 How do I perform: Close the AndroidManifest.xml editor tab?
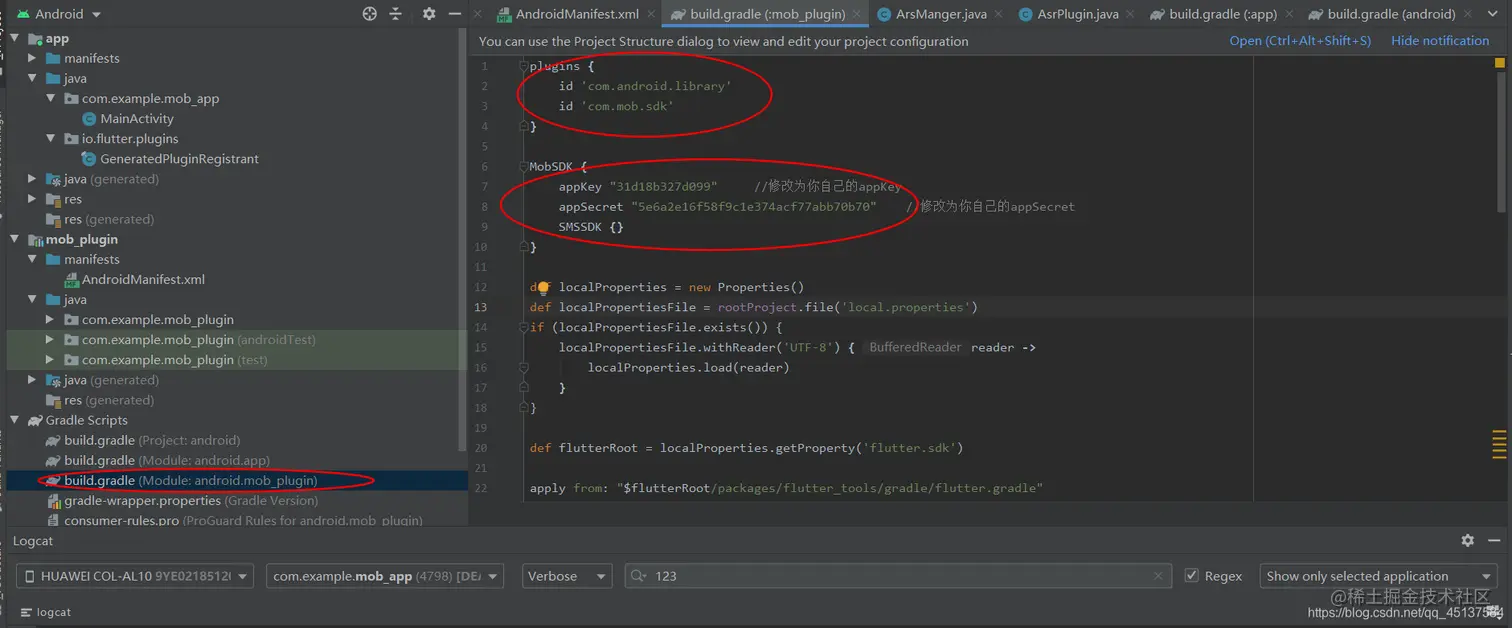coord(653,14)
